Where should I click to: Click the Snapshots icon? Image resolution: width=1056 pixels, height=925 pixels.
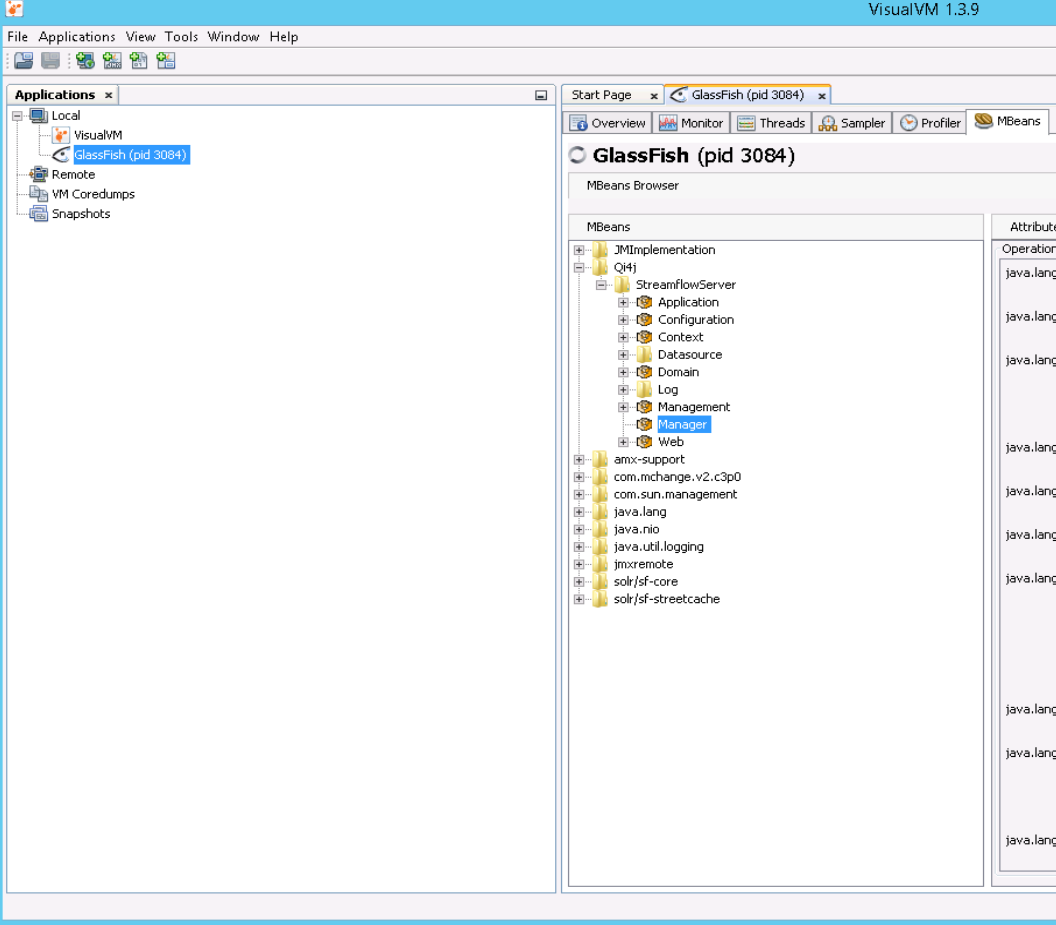click(x=38, y=214)
